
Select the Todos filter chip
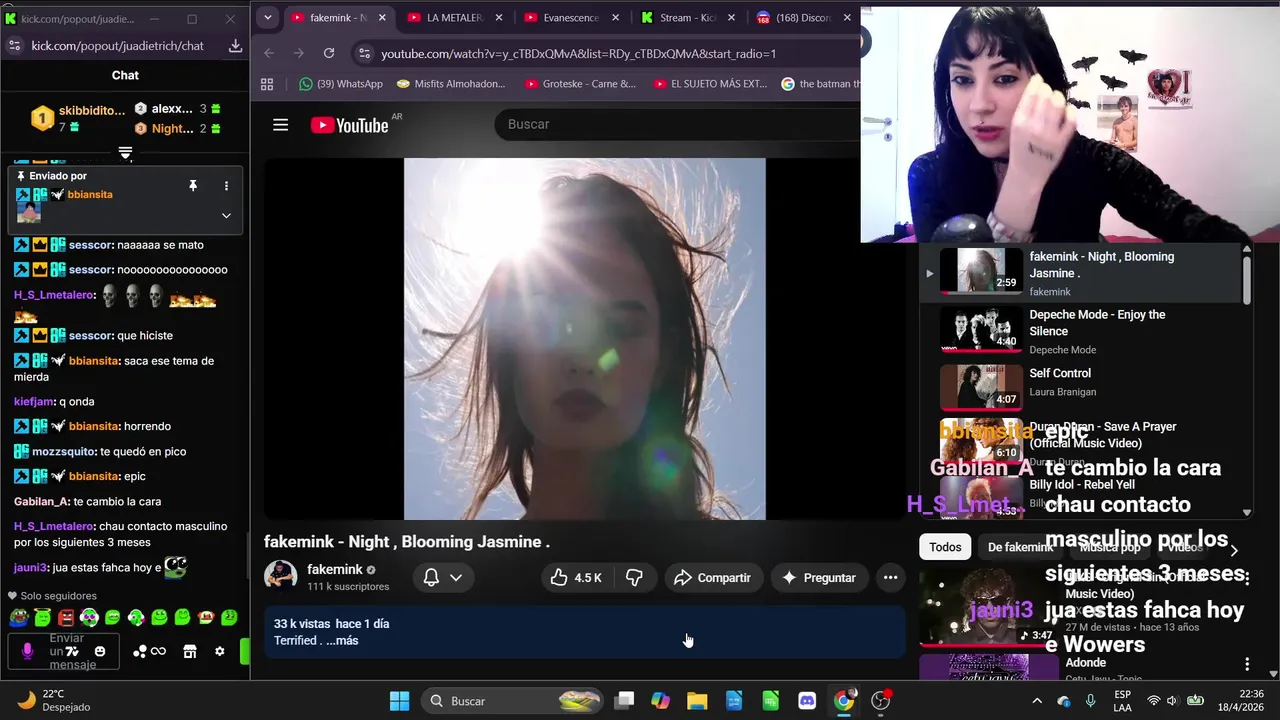tap(945, 547)
